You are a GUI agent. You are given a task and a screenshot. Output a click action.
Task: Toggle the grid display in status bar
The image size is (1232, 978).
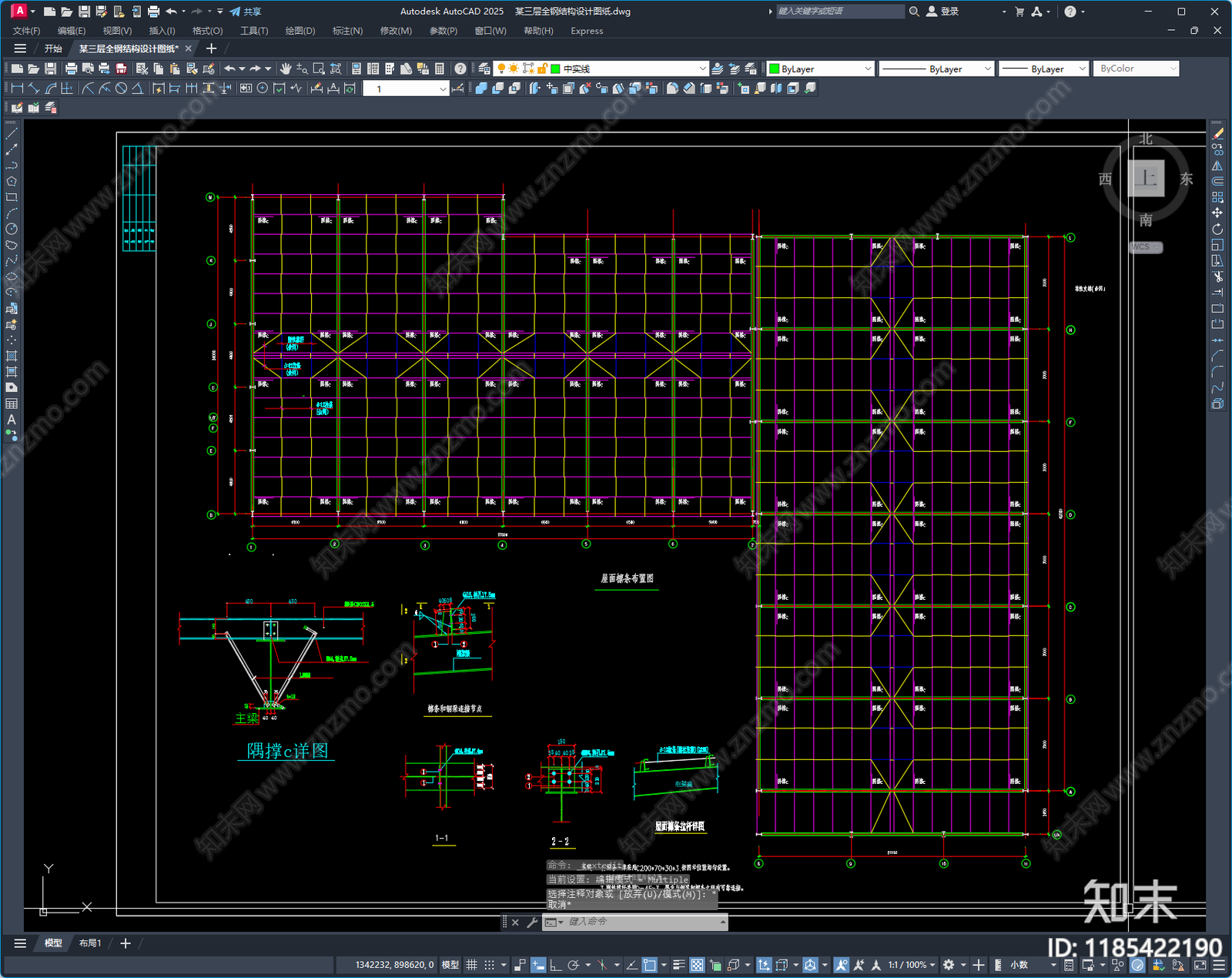pyautogui.click(x=471, y=965)
